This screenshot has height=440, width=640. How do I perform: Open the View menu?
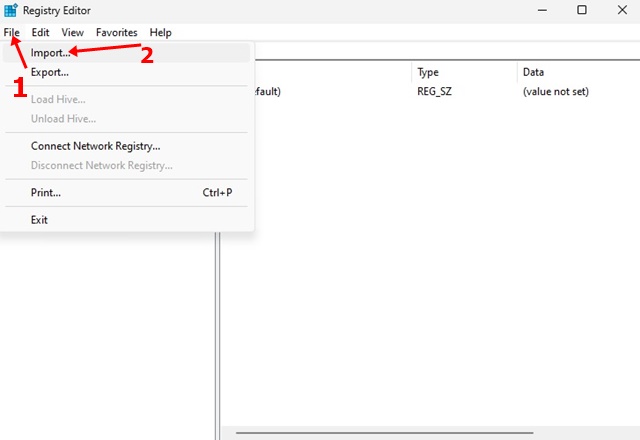(72, 32)
